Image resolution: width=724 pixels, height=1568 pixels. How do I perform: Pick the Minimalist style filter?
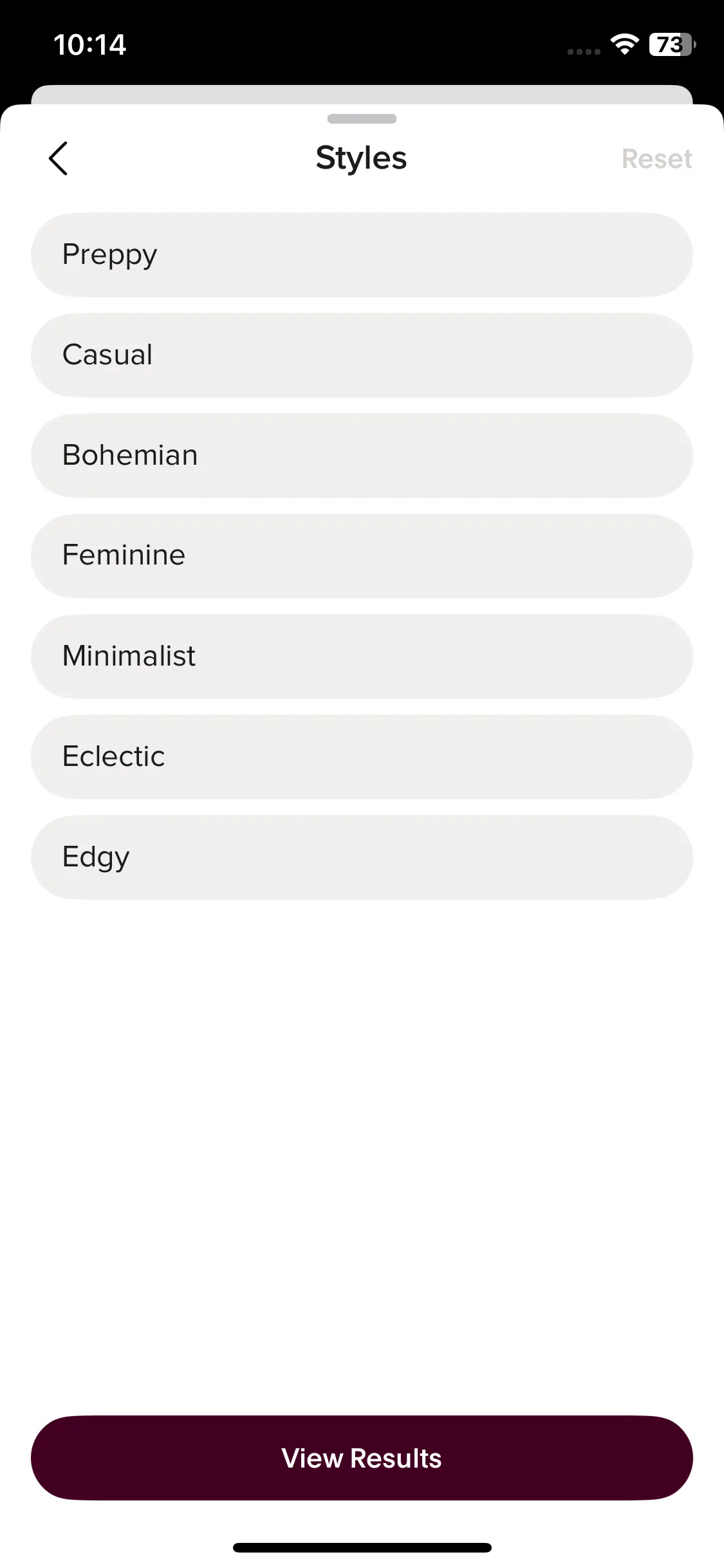tap(362, 657)
